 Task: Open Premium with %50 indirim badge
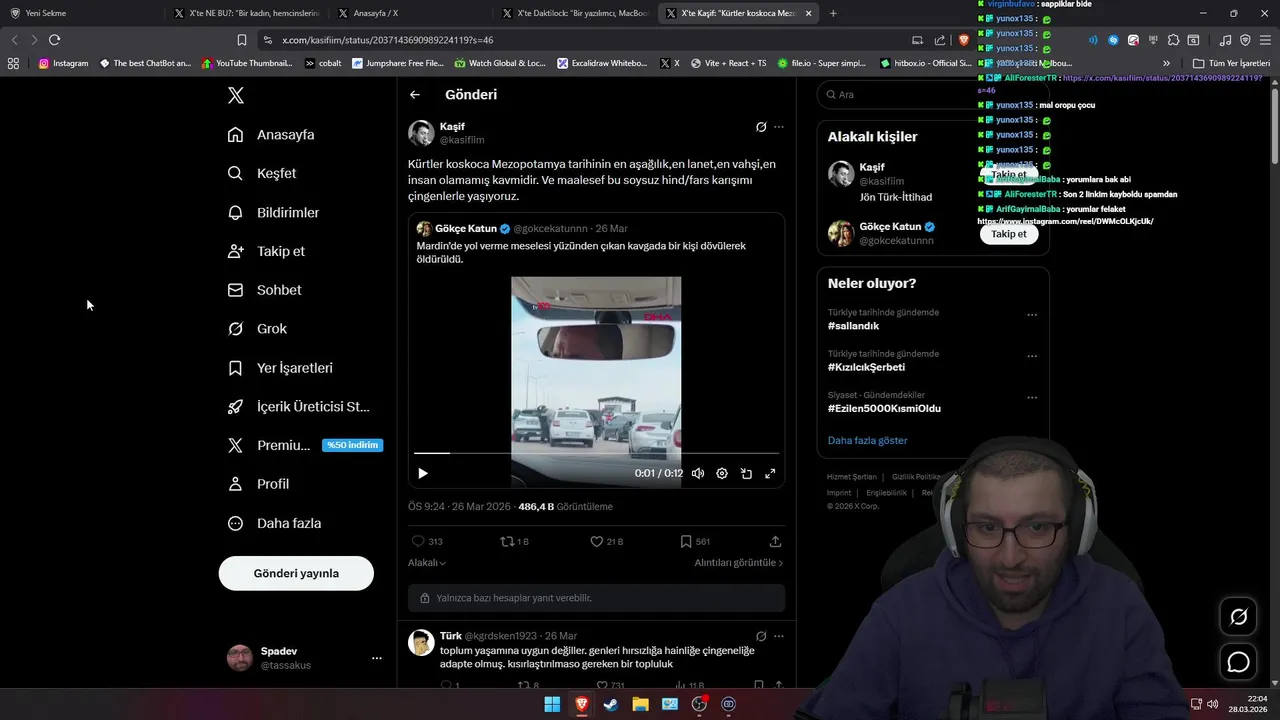305,445
